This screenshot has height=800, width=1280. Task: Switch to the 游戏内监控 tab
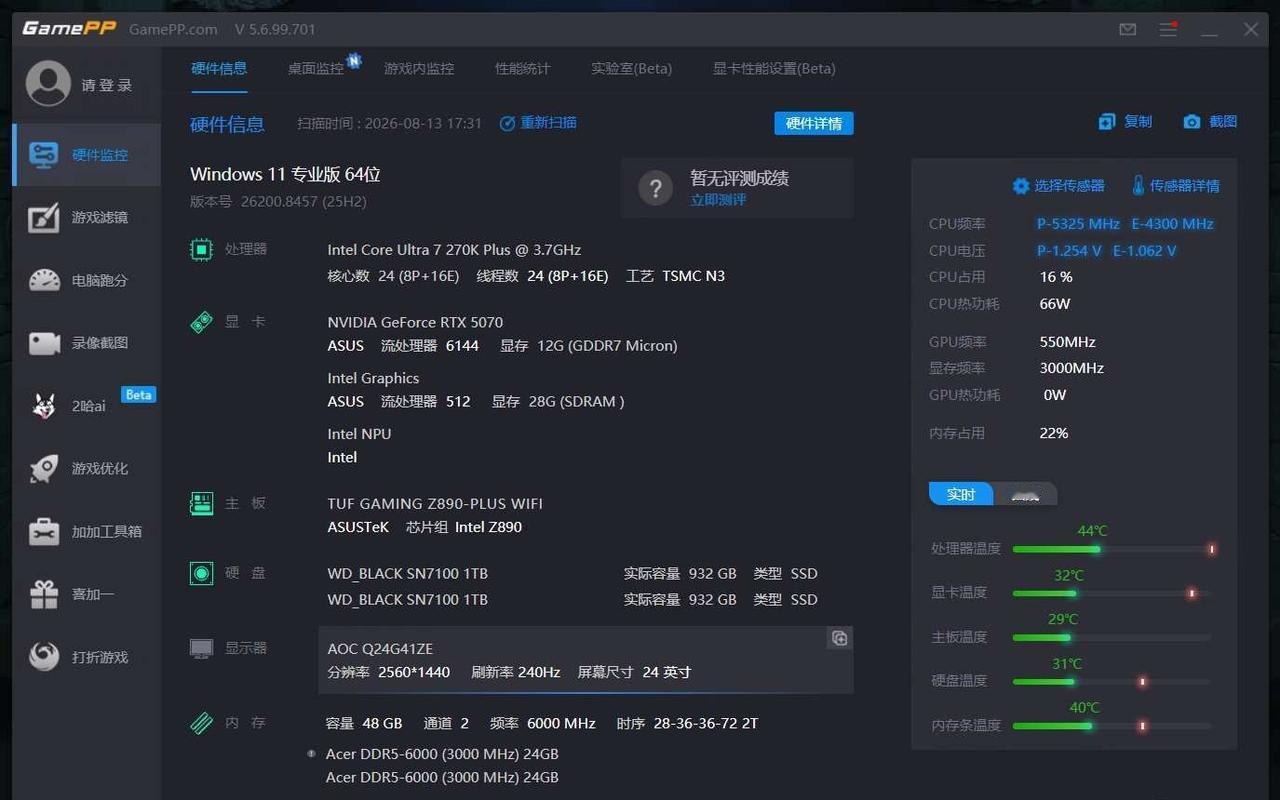(x=419, y=69)
